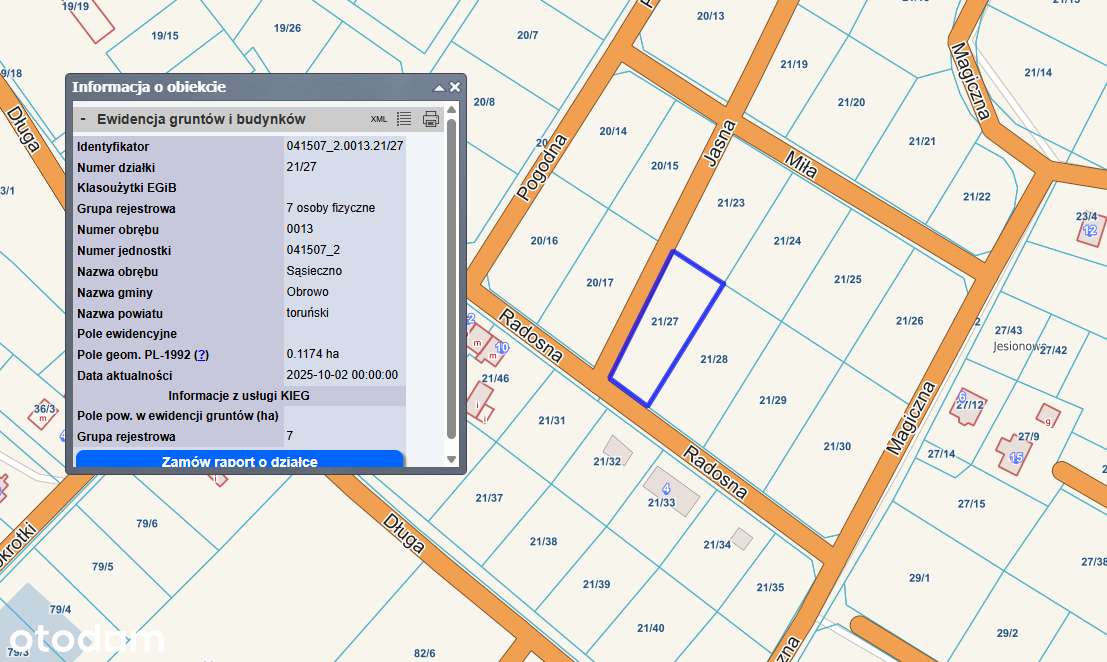Click the info panel vertical scrollbar thumb
This screenshot has width=1107, height=662.
point(452,279)
